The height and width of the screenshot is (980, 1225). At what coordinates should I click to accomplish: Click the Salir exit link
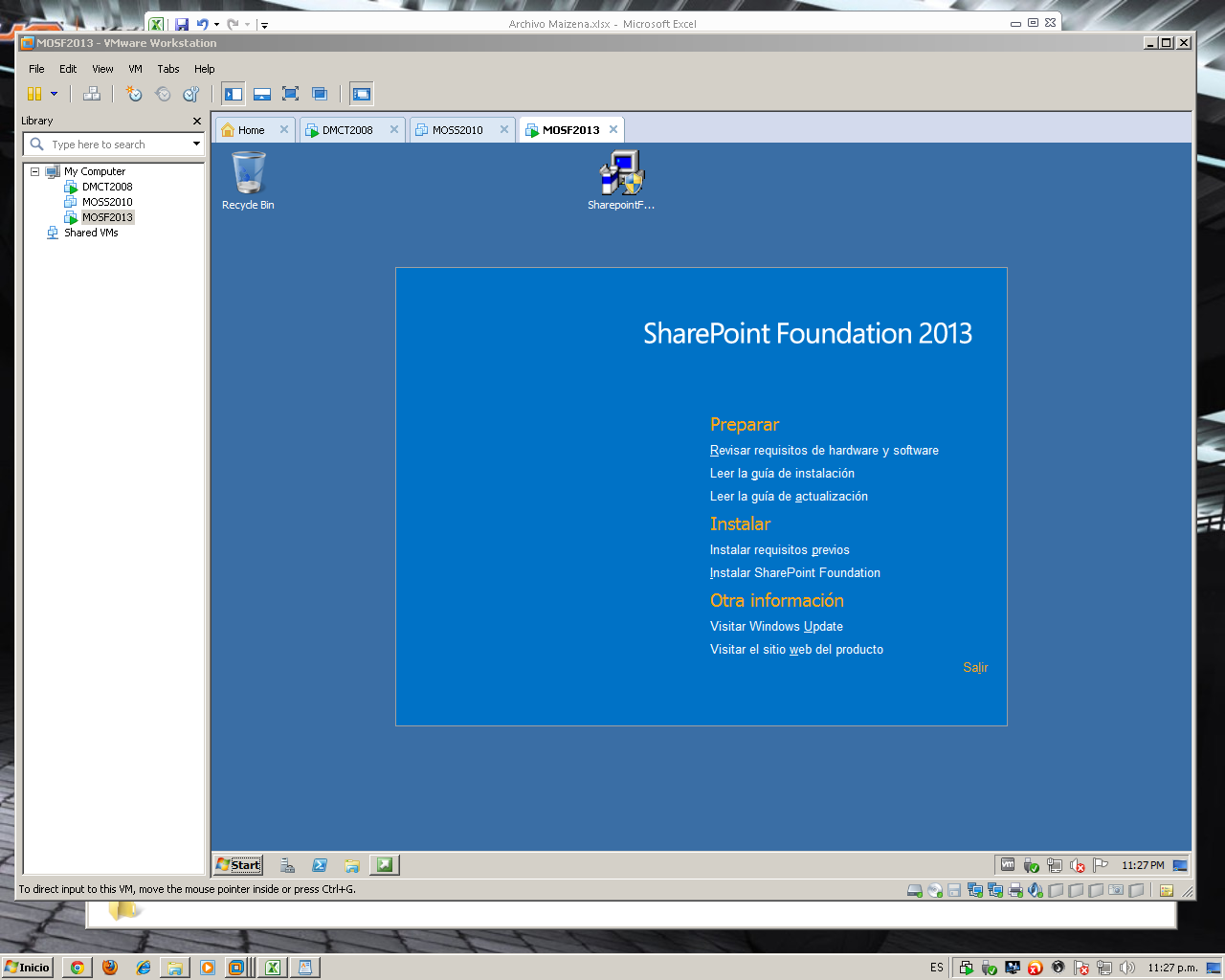[x=975, y=668]
